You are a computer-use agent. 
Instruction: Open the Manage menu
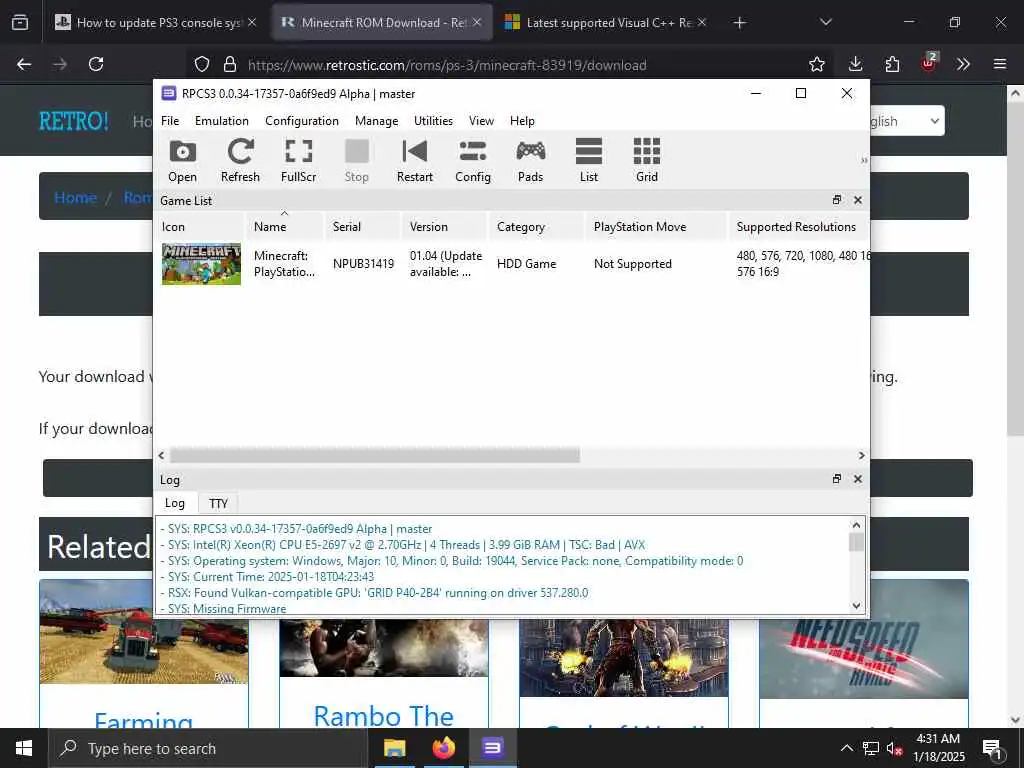click(x=376, y=121)
